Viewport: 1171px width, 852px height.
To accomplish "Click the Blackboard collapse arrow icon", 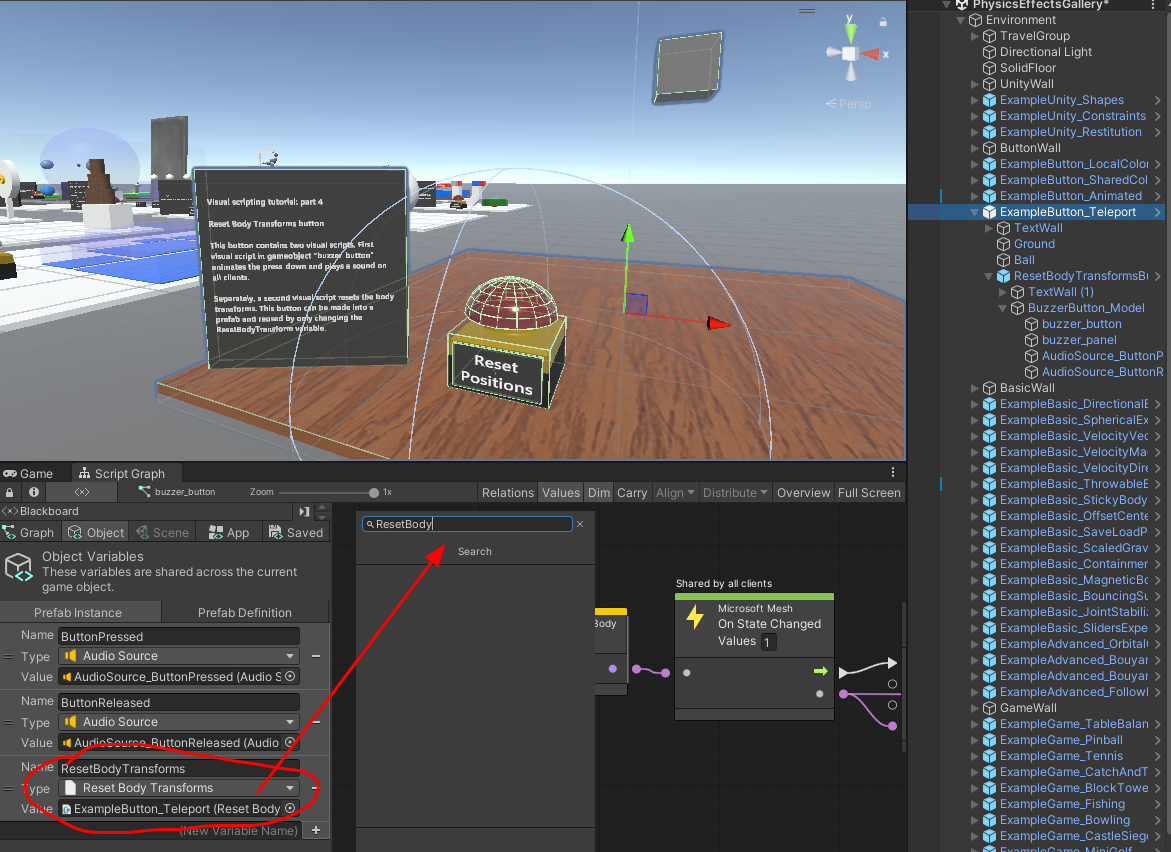I will click(x=305, y=510).
